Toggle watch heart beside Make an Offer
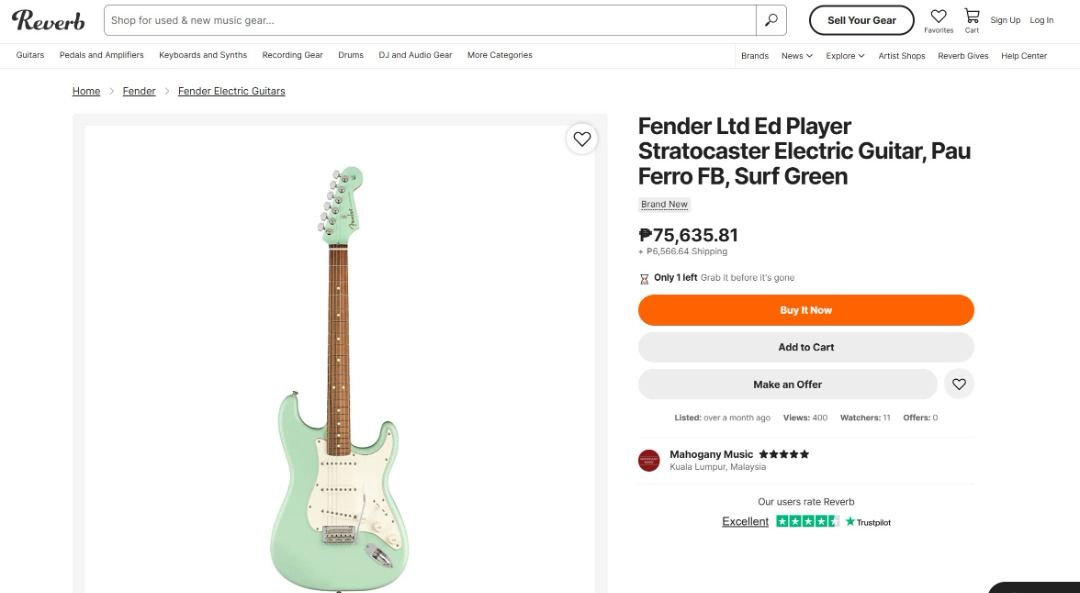Screen dimensions: 1080x593 tap(959, 384)
